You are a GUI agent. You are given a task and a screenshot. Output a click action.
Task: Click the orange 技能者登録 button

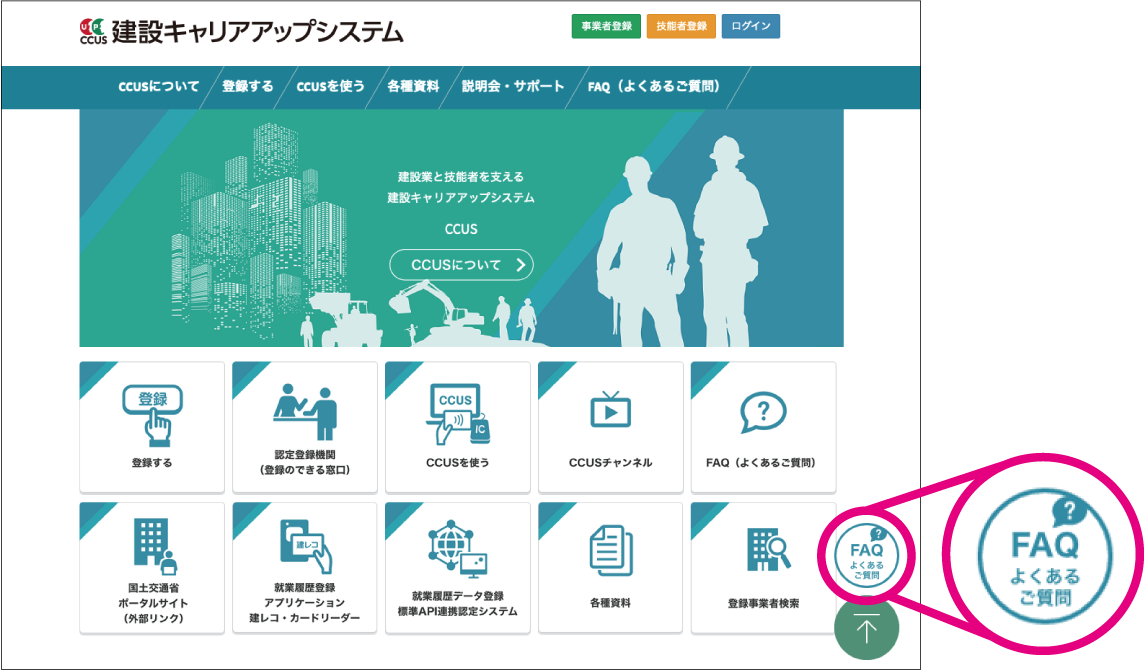[x=681, y=26]
